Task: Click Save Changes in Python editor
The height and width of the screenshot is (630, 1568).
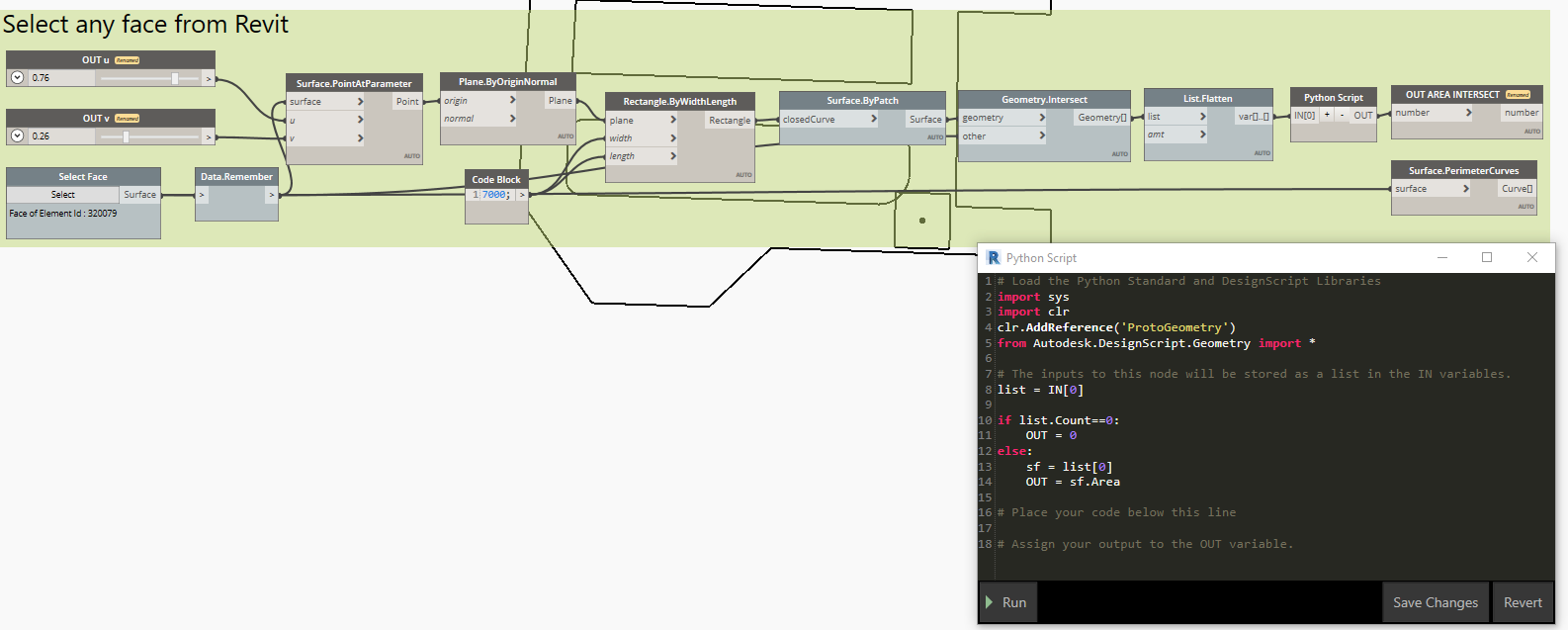Action: tap(1436, 602)
